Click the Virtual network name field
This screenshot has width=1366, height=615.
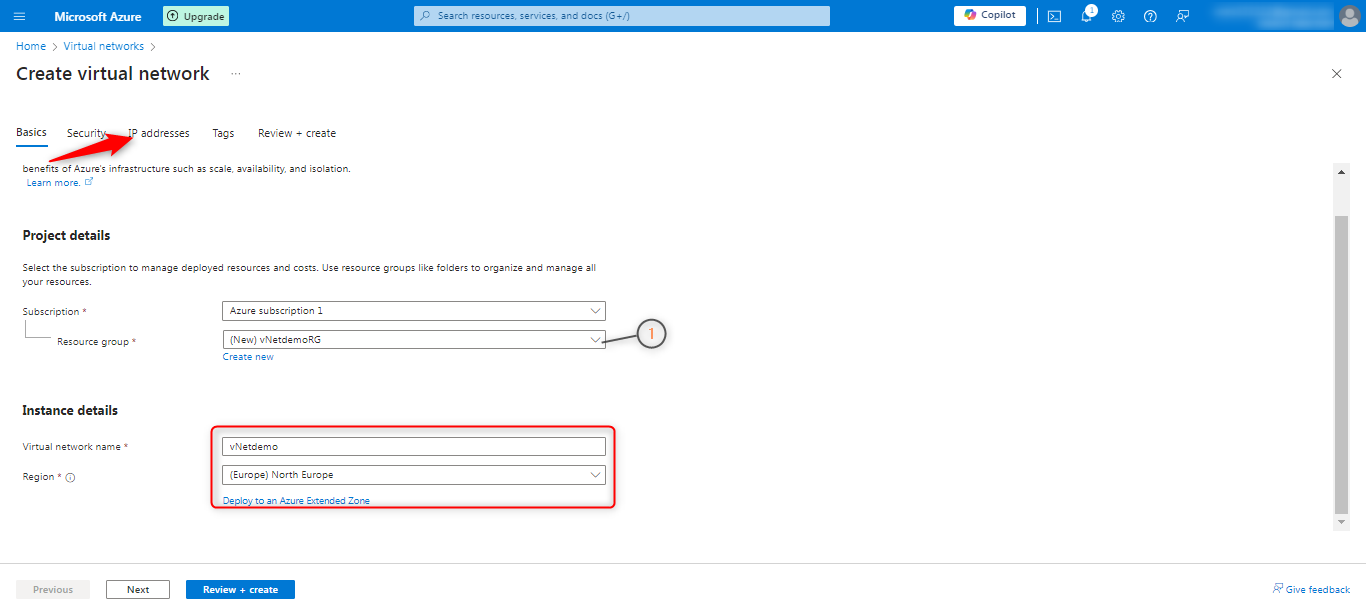[x=414, y=447]
